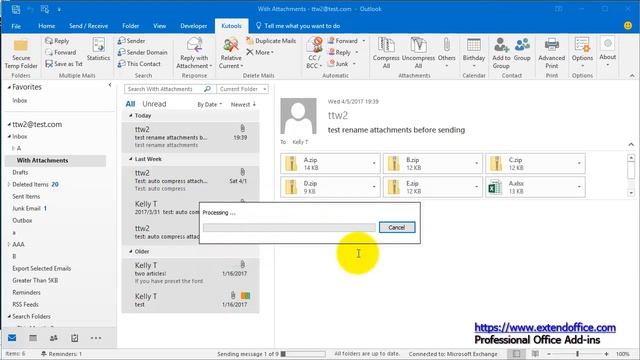Switch to Calendar view icon
Screen dimensions: 640x360
tap(33, 338)
